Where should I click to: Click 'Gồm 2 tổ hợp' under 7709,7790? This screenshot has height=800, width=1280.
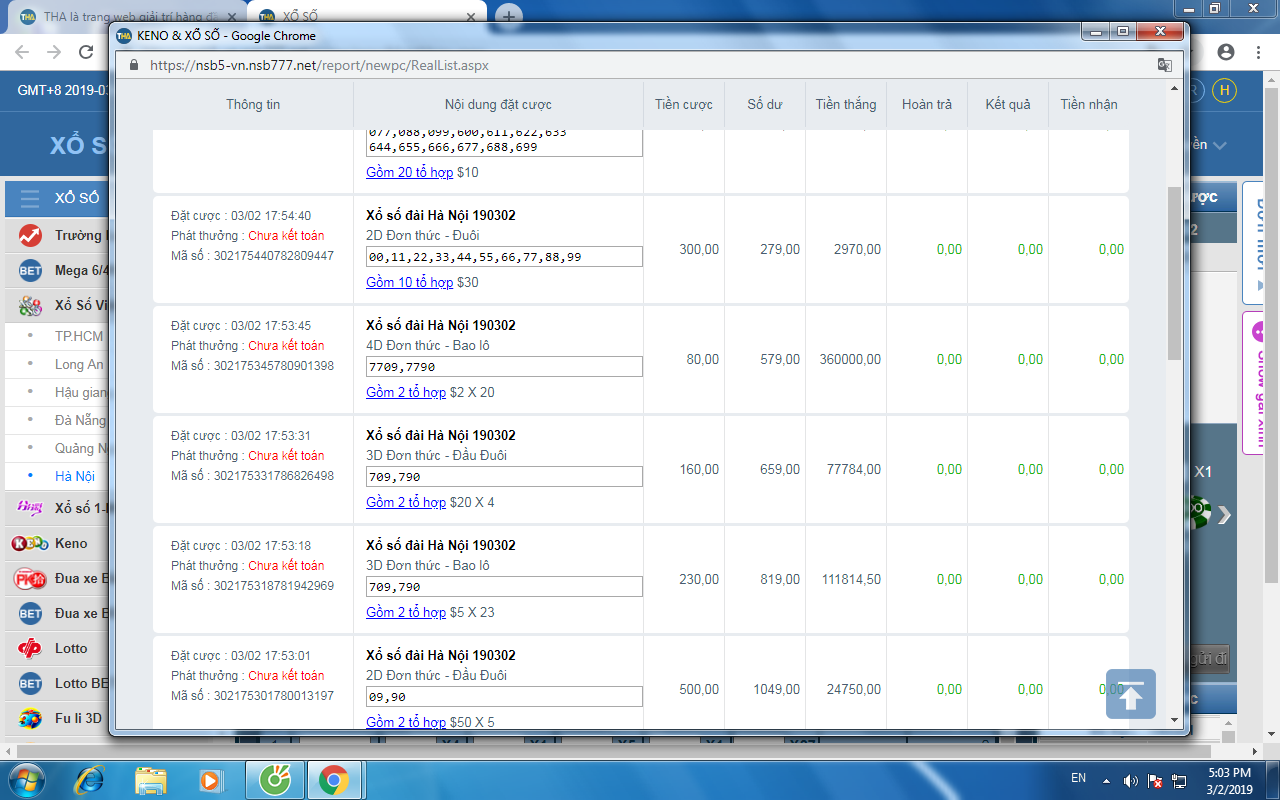(405, 392)
